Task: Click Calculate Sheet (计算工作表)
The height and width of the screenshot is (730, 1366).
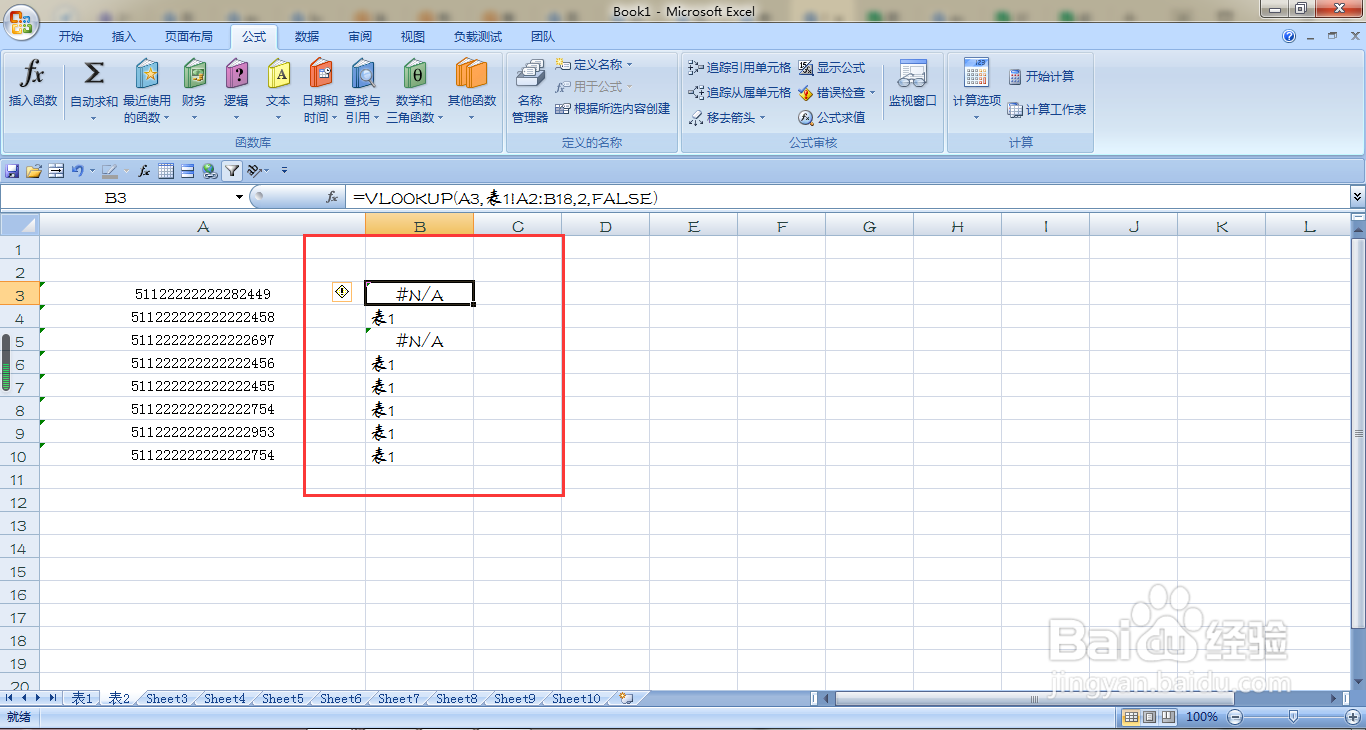Action: [1047, 110]
